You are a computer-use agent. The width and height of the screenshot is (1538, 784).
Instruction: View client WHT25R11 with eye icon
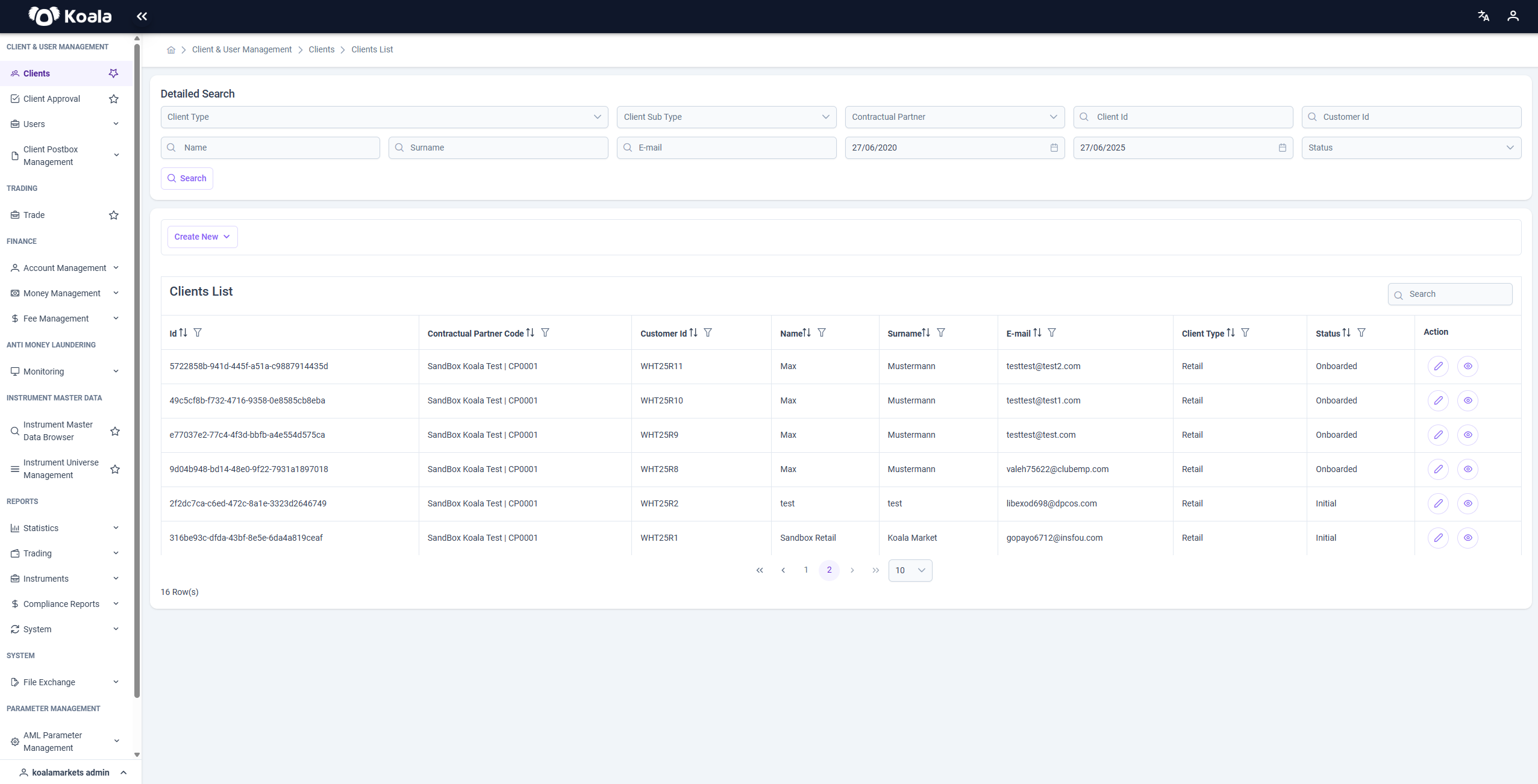tap(1468, 366)
